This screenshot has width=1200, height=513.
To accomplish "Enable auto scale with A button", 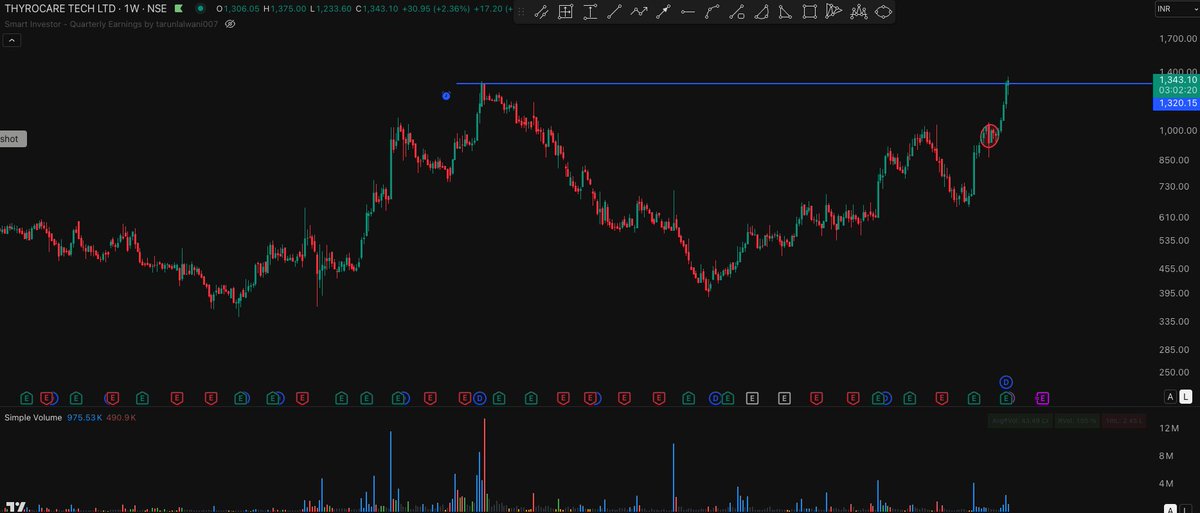I will click(1170, 397).
